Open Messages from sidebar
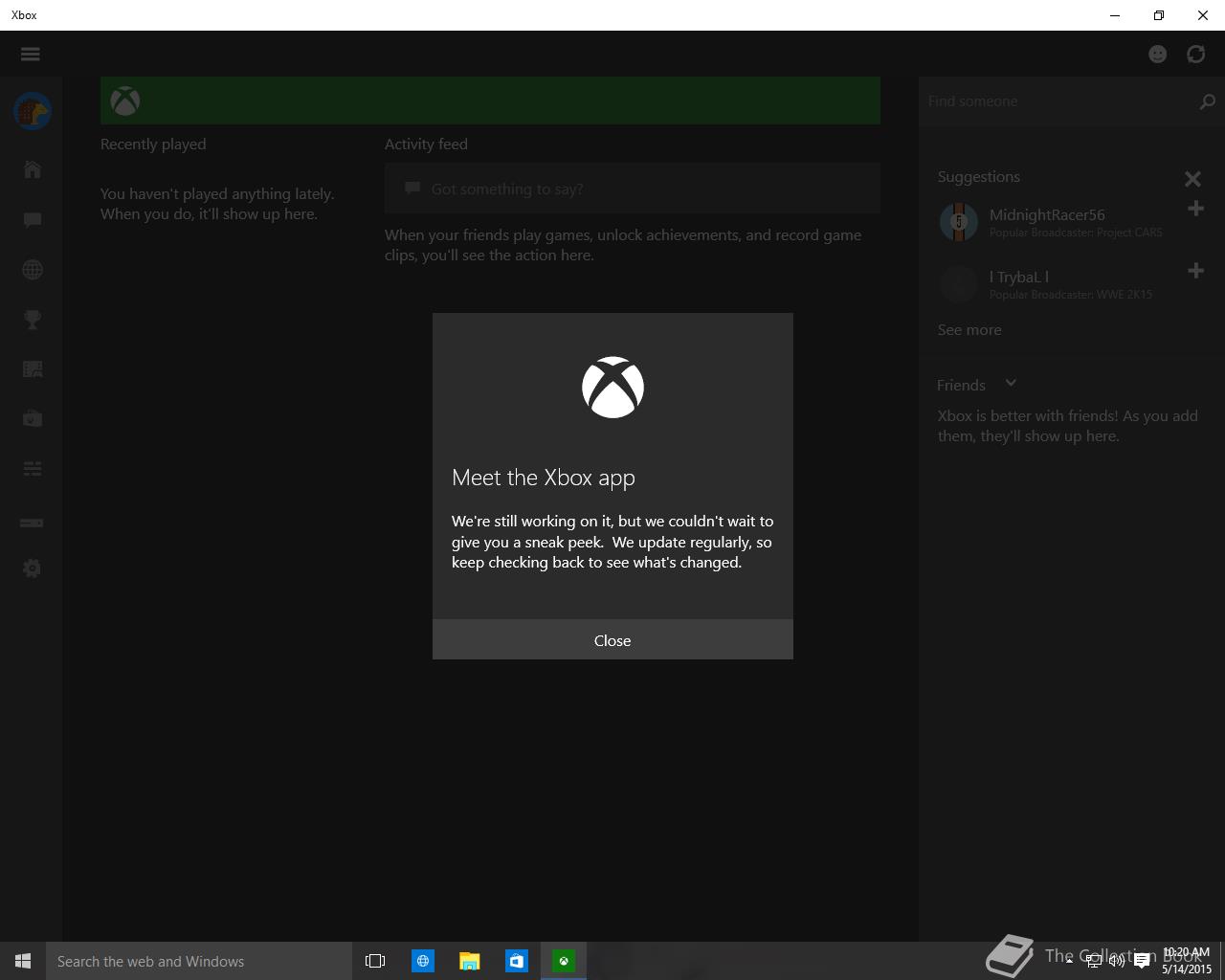Screen dimensions: 1225x980 32,220
